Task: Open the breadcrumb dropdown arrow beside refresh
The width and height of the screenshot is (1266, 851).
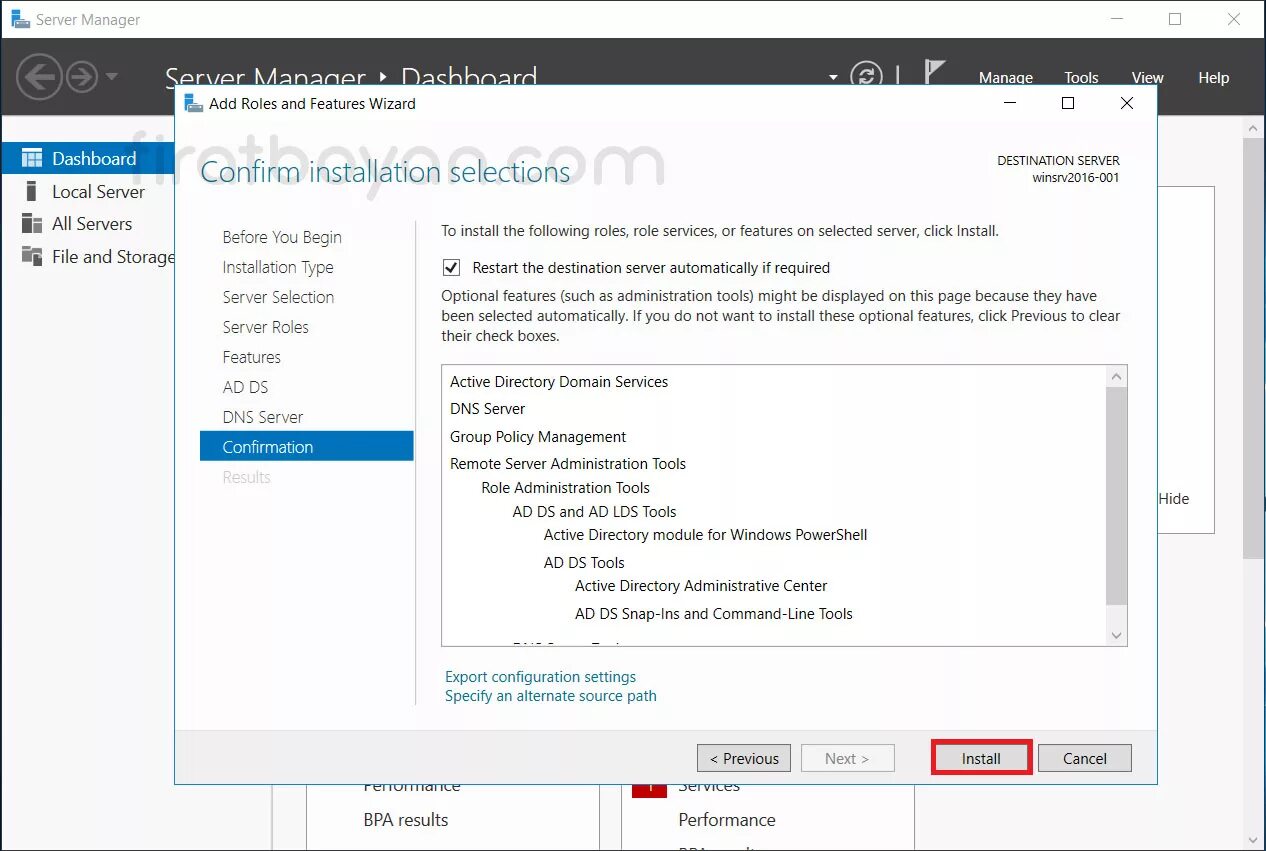Action: (833, 77)
